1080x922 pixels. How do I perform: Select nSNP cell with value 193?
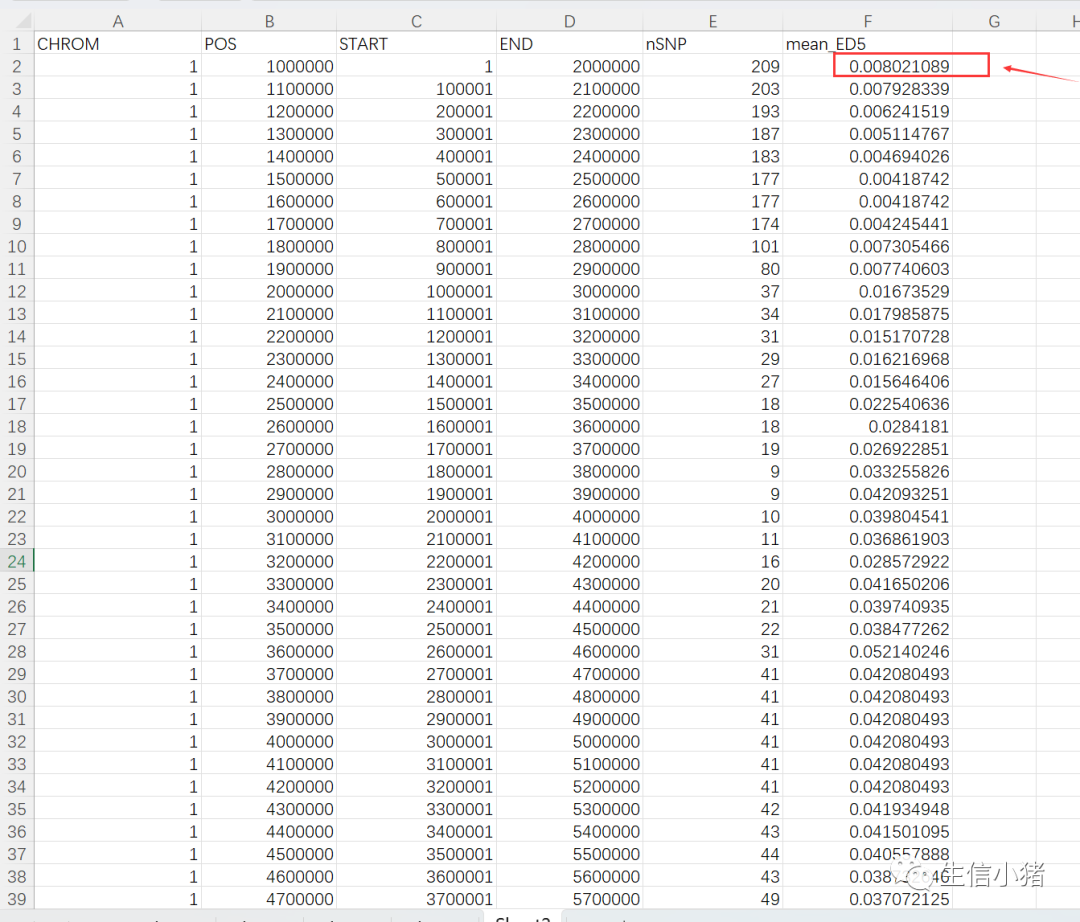(x=713, y=112)
